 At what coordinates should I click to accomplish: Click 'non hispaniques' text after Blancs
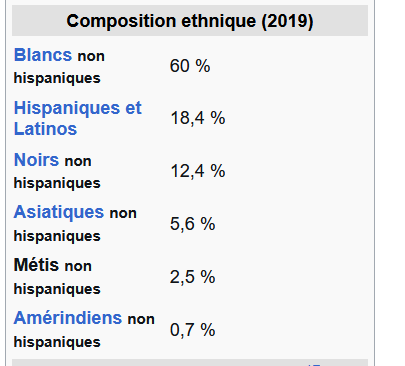click(59, 67)
